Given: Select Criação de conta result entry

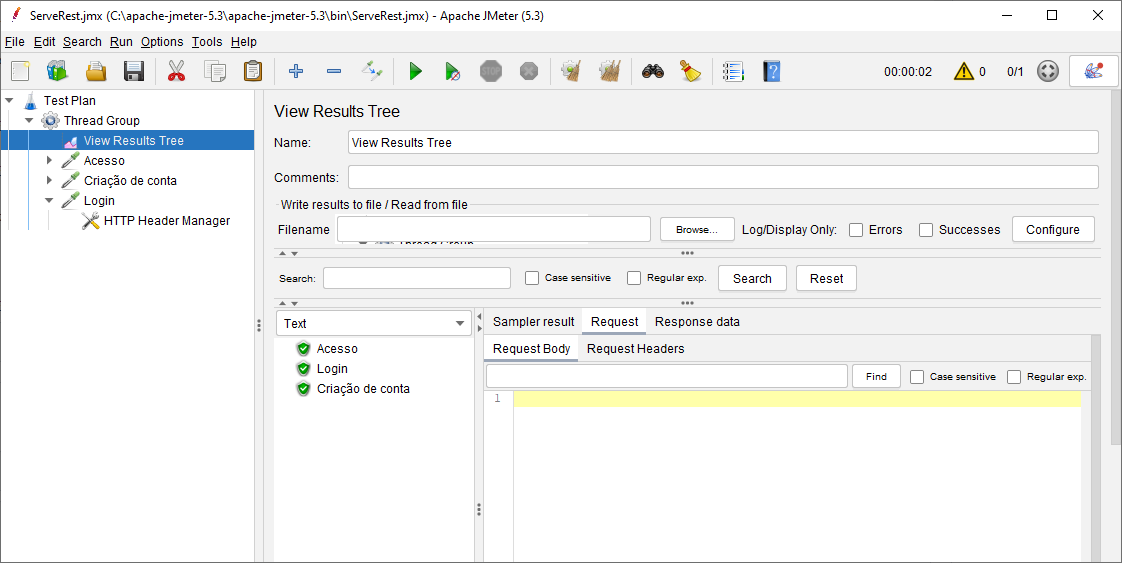Looking at the screenshot, I should [x=363, y=388].
